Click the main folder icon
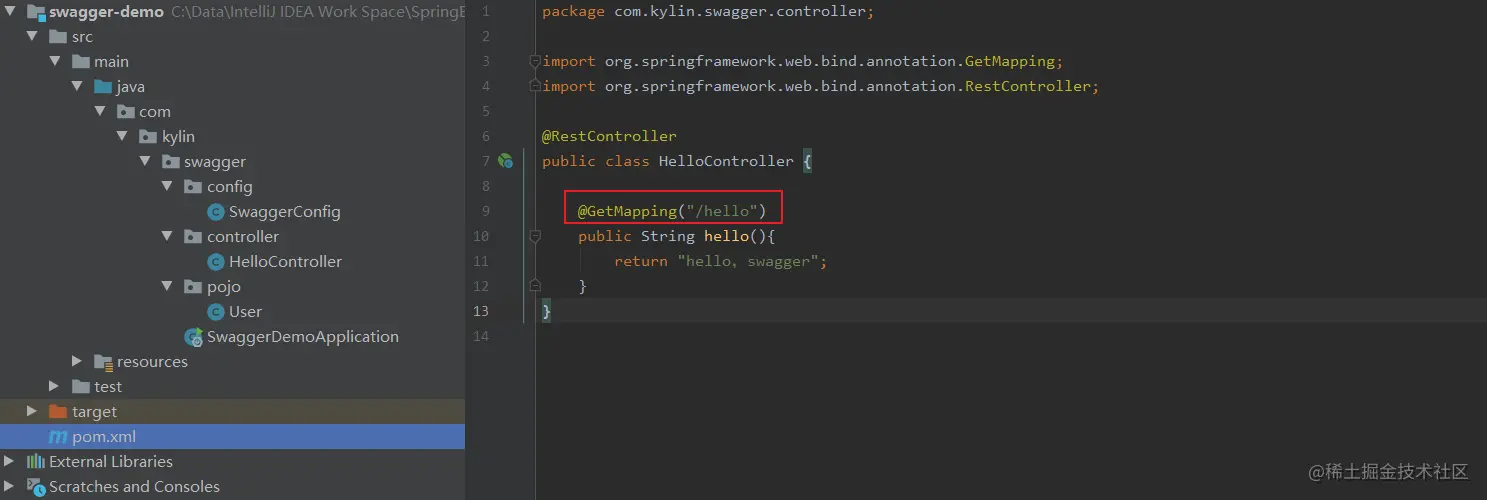 point(81,62)
